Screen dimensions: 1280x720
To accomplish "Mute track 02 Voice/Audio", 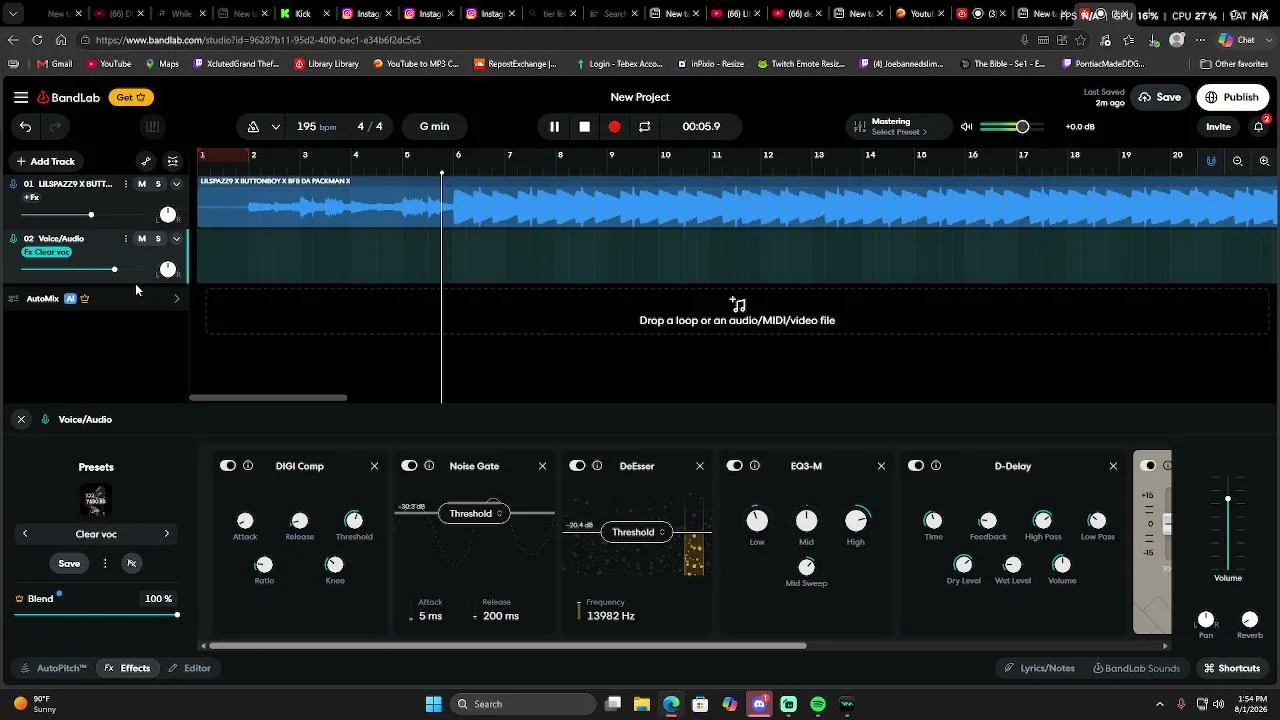I will [142, 239].
